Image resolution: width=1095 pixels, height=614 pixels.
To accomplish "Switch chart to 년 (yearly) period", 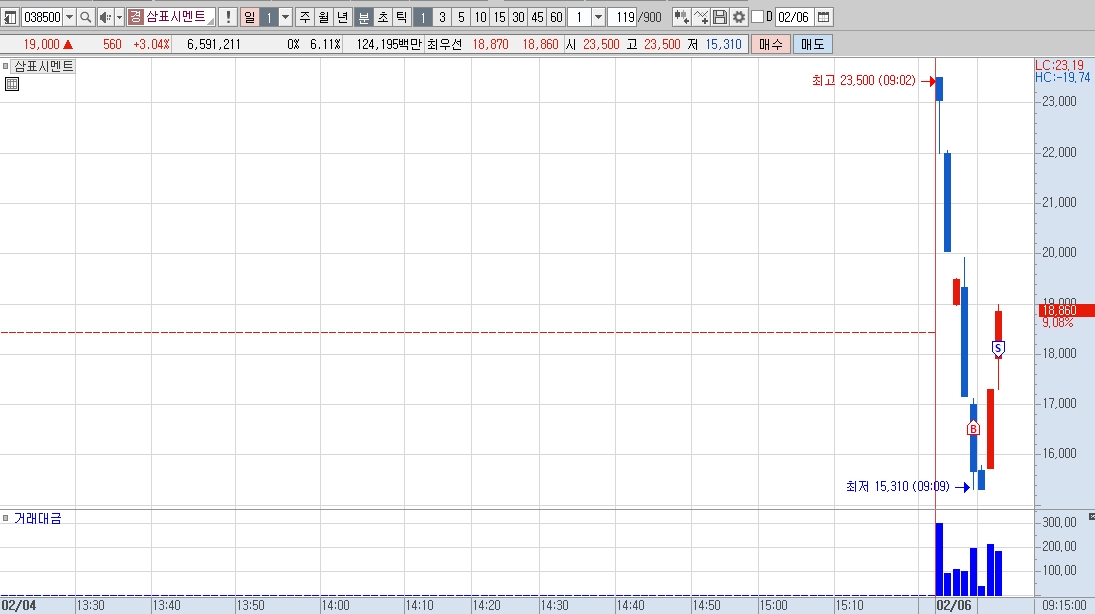I will 342,17.
